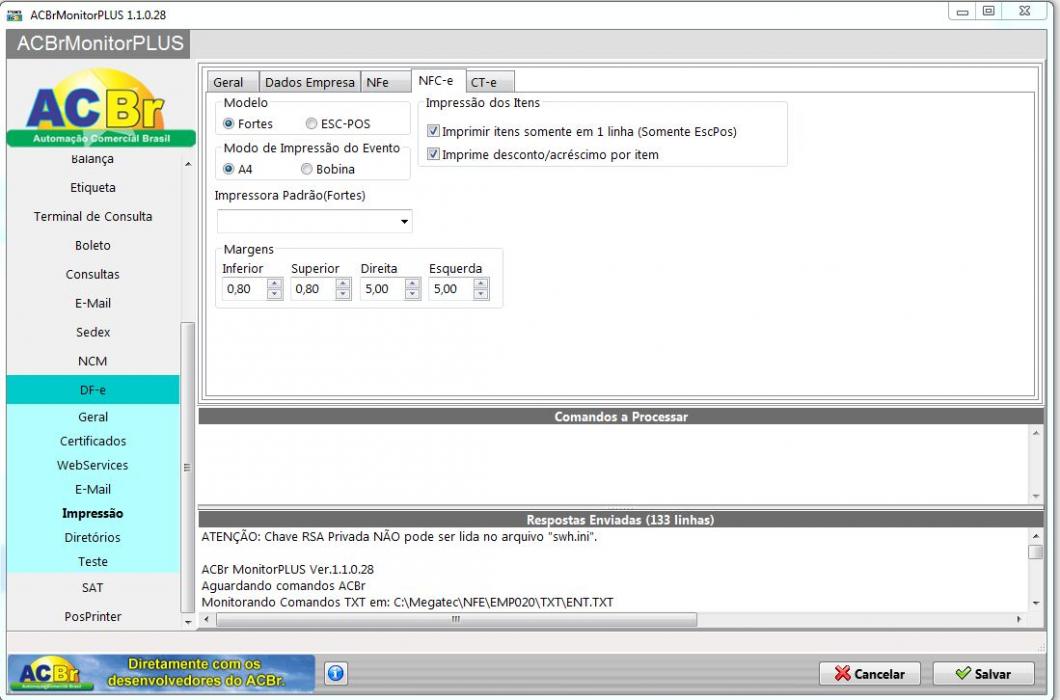The image size is (1060, 700).
Task: Click the horizontal scrollbar thumb in responses
Action: (456, 619)
